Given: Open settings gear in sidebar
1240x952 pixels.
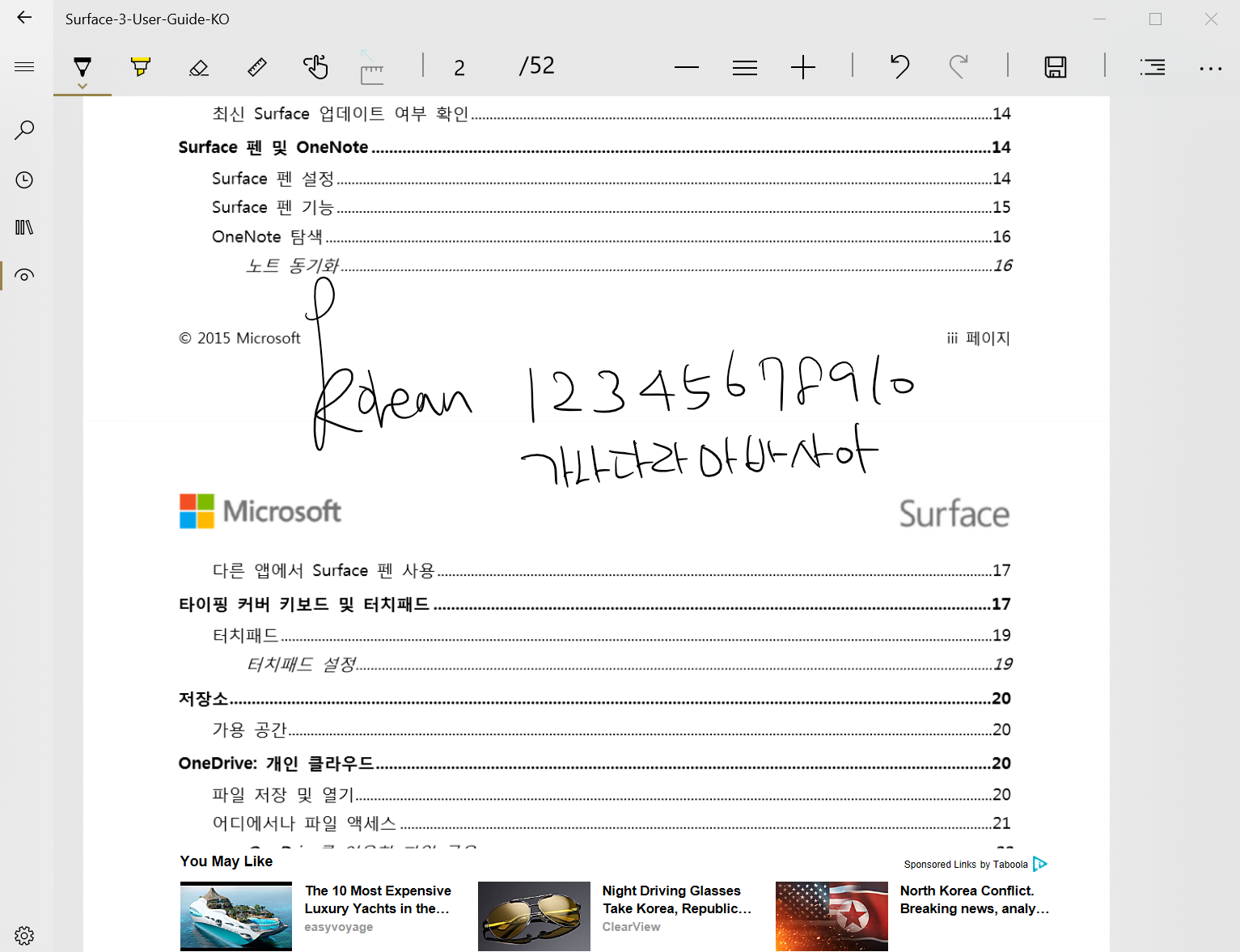Looking at the screenshot, I should pyautogui.click(x=24, y=936).
